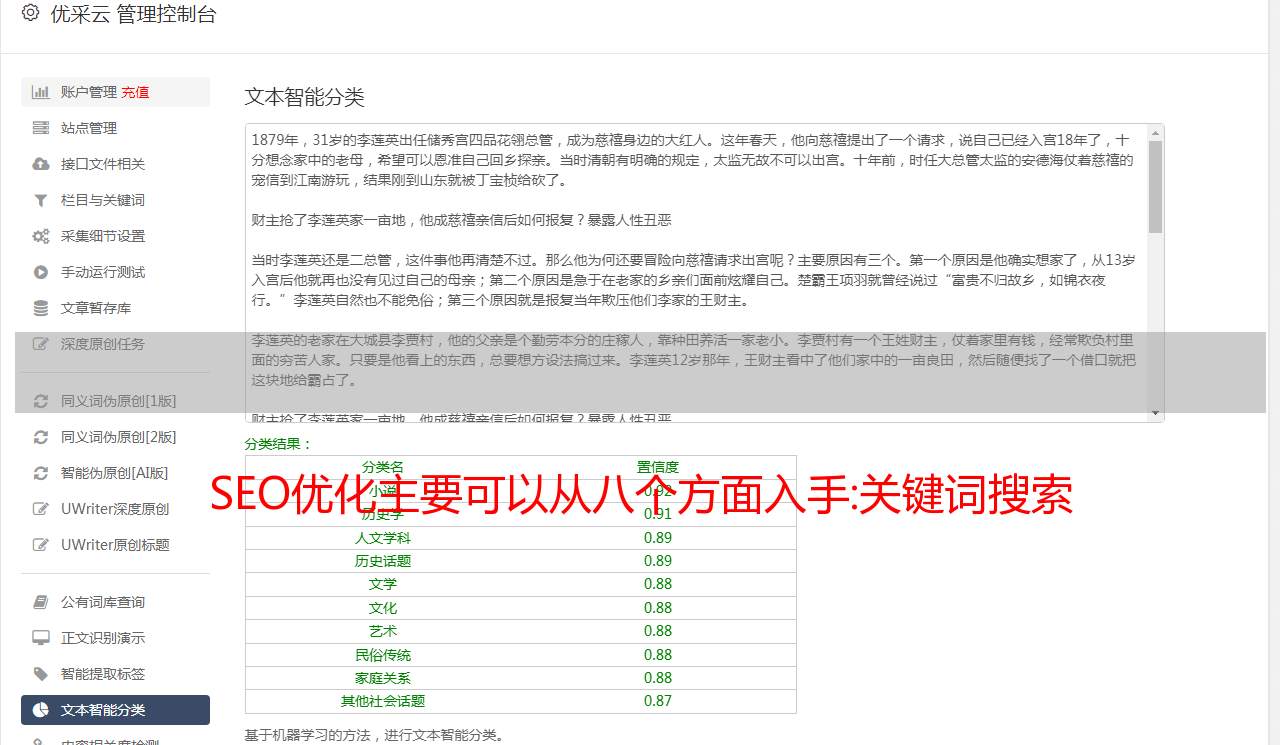Click the text area scrollbar thumb
Image resolution: width=1280 pixels, height=745 pixels.
[1155, 186]
